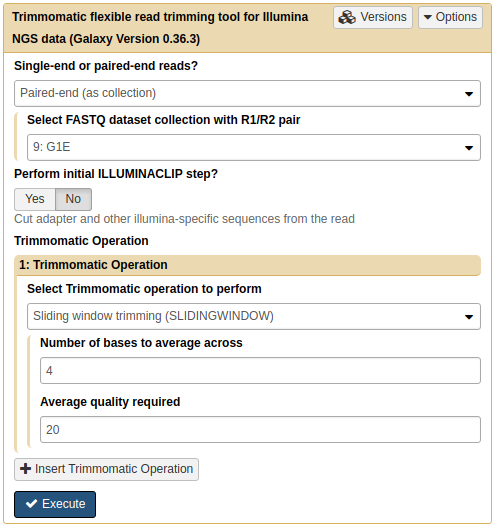
Task: Set ILLUMINACLIP step to No
Action: 73,199
